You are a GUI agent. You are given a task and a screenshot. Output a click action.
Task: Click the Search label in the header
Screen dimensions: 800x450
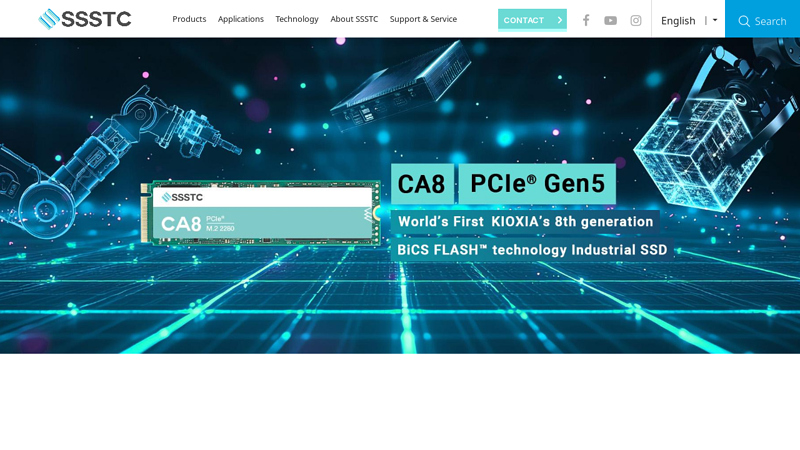tap(770, 21)
